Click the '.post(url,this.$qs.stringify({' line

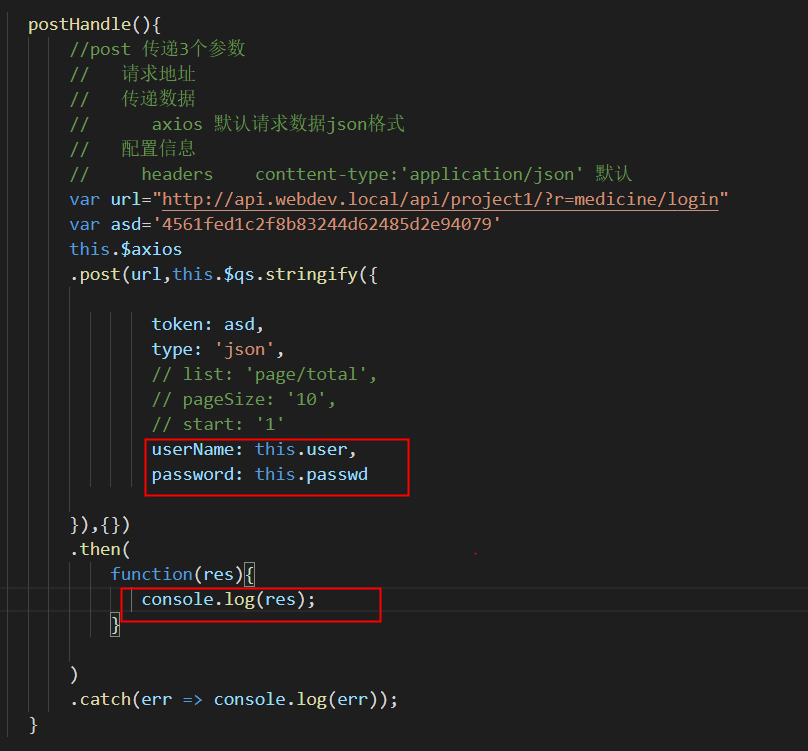(224, 275)
